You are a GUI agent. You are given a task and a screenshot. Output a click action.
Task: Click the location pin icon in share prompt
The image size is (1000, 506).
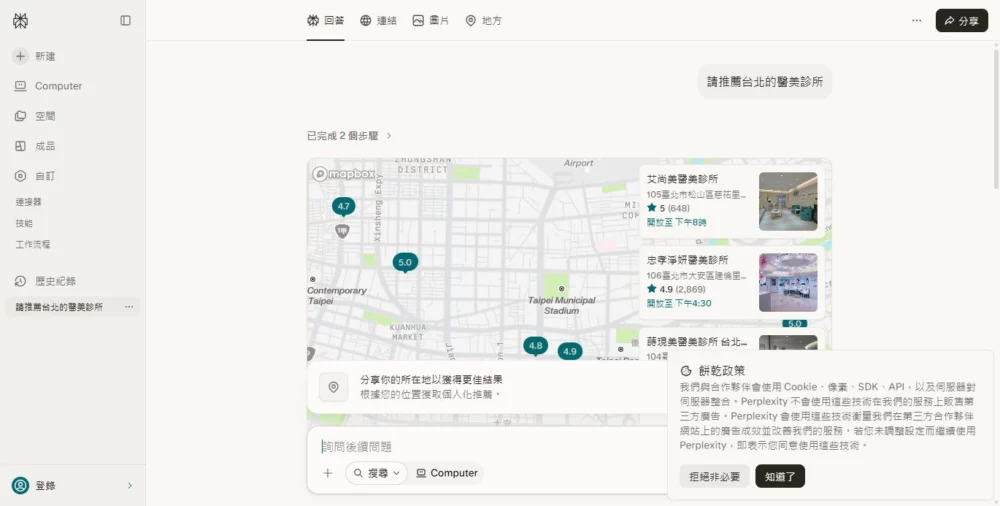[334, 387]
